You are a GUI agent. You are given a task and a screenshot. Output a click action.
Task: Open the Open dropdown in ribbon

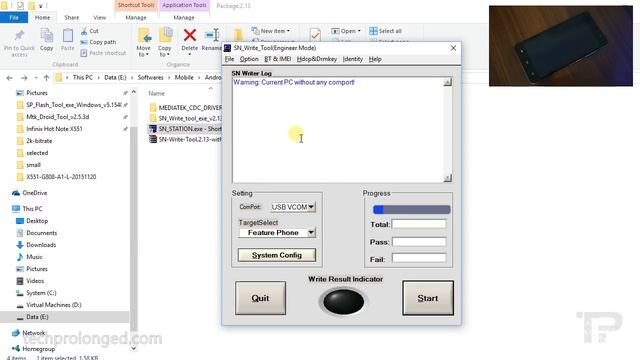coord(346,31)
